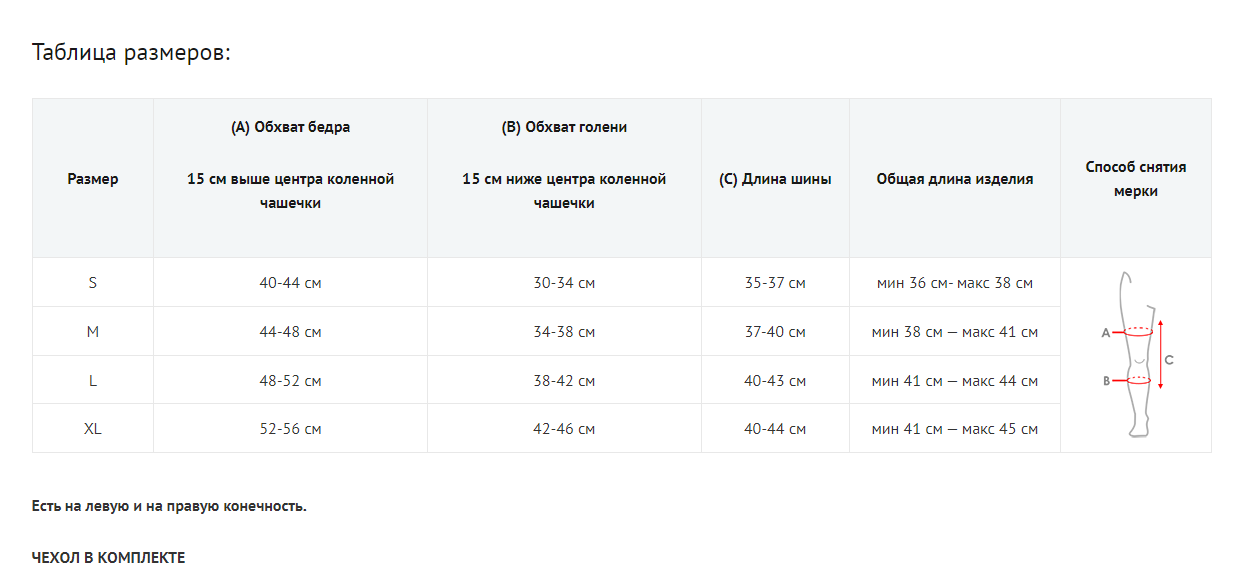1252x586 pixels.
Task: Click the "(B) Обхват голени" header text
Action: pos(564,127)
